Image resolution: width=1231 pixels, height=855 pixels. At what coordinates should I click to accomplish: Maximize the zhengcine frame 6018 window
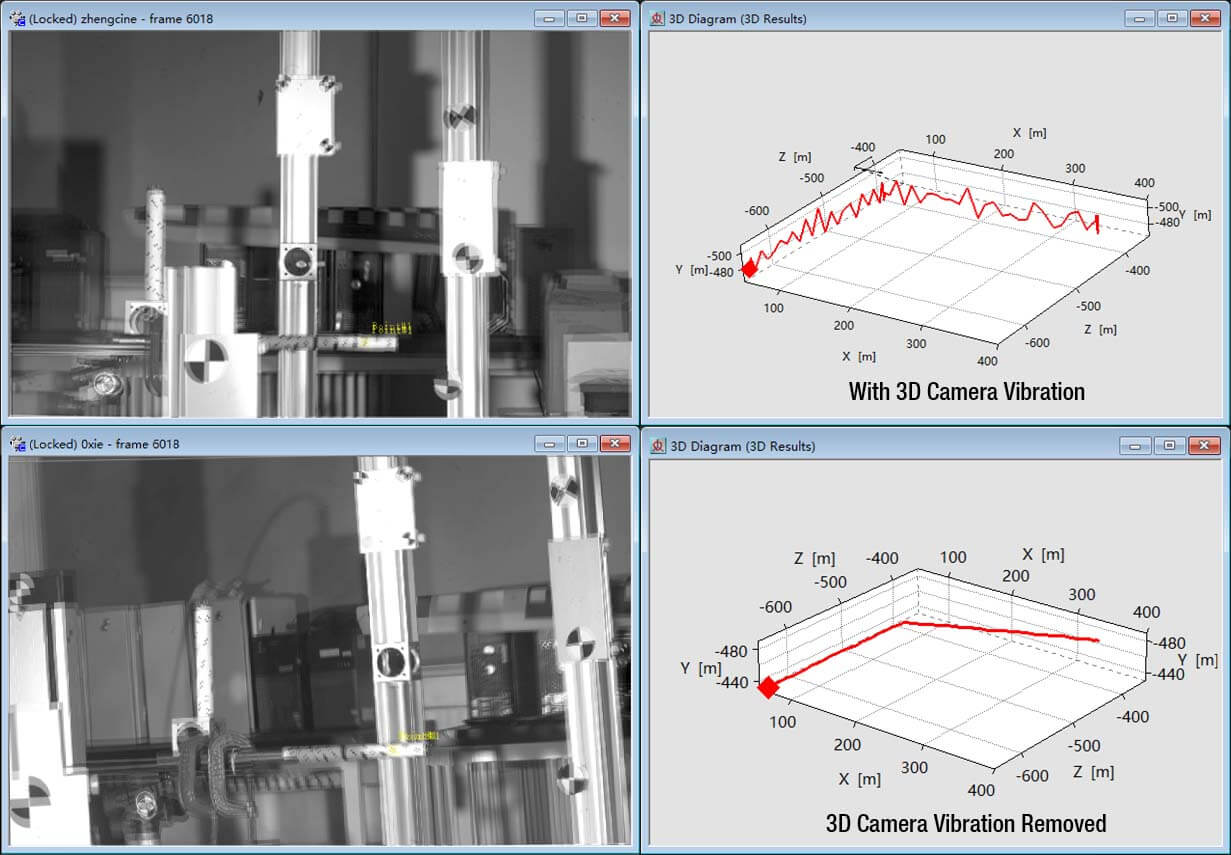coord(581,18)
